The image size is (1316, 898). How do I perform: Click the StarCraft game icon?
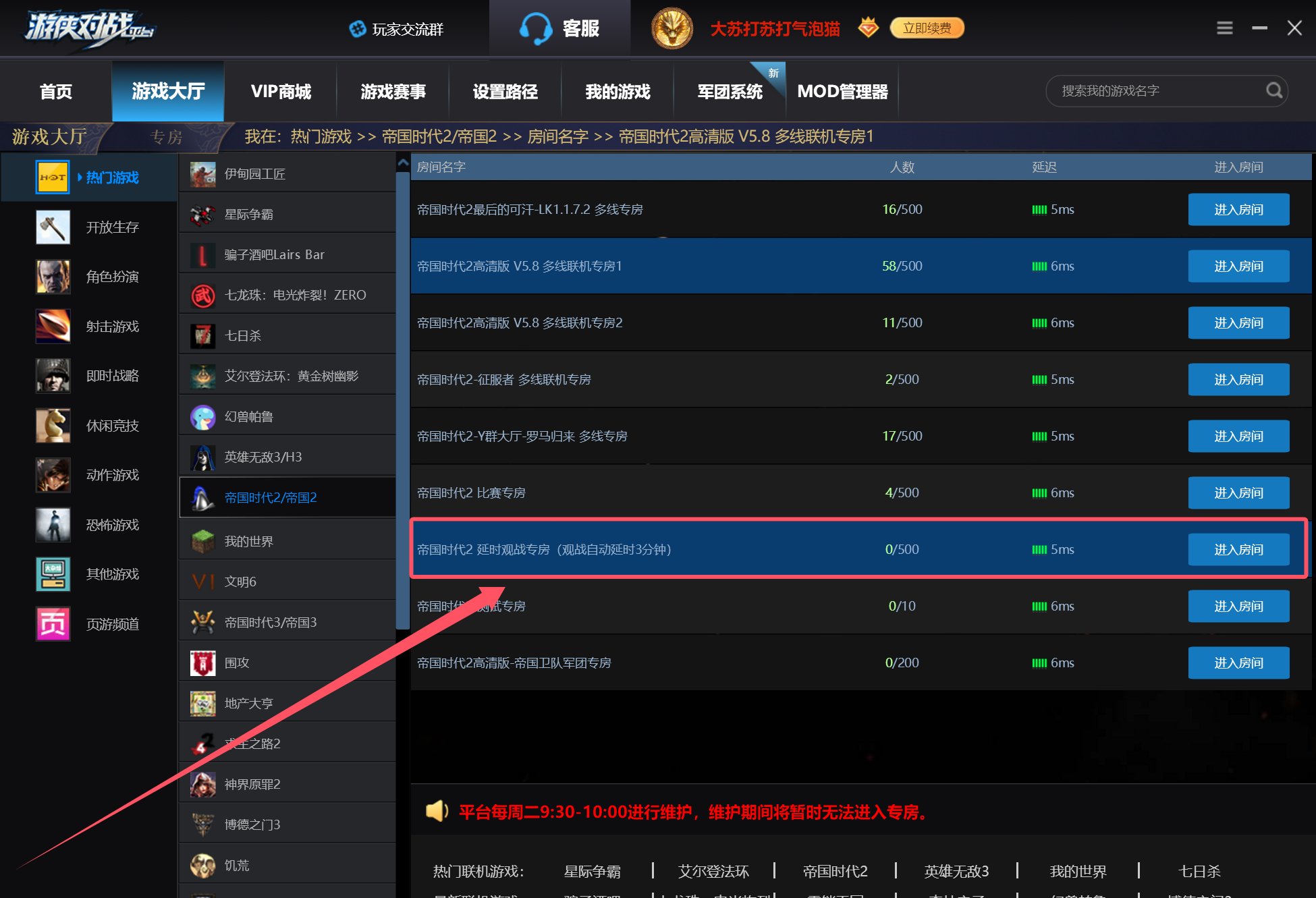tap(202, 215)
